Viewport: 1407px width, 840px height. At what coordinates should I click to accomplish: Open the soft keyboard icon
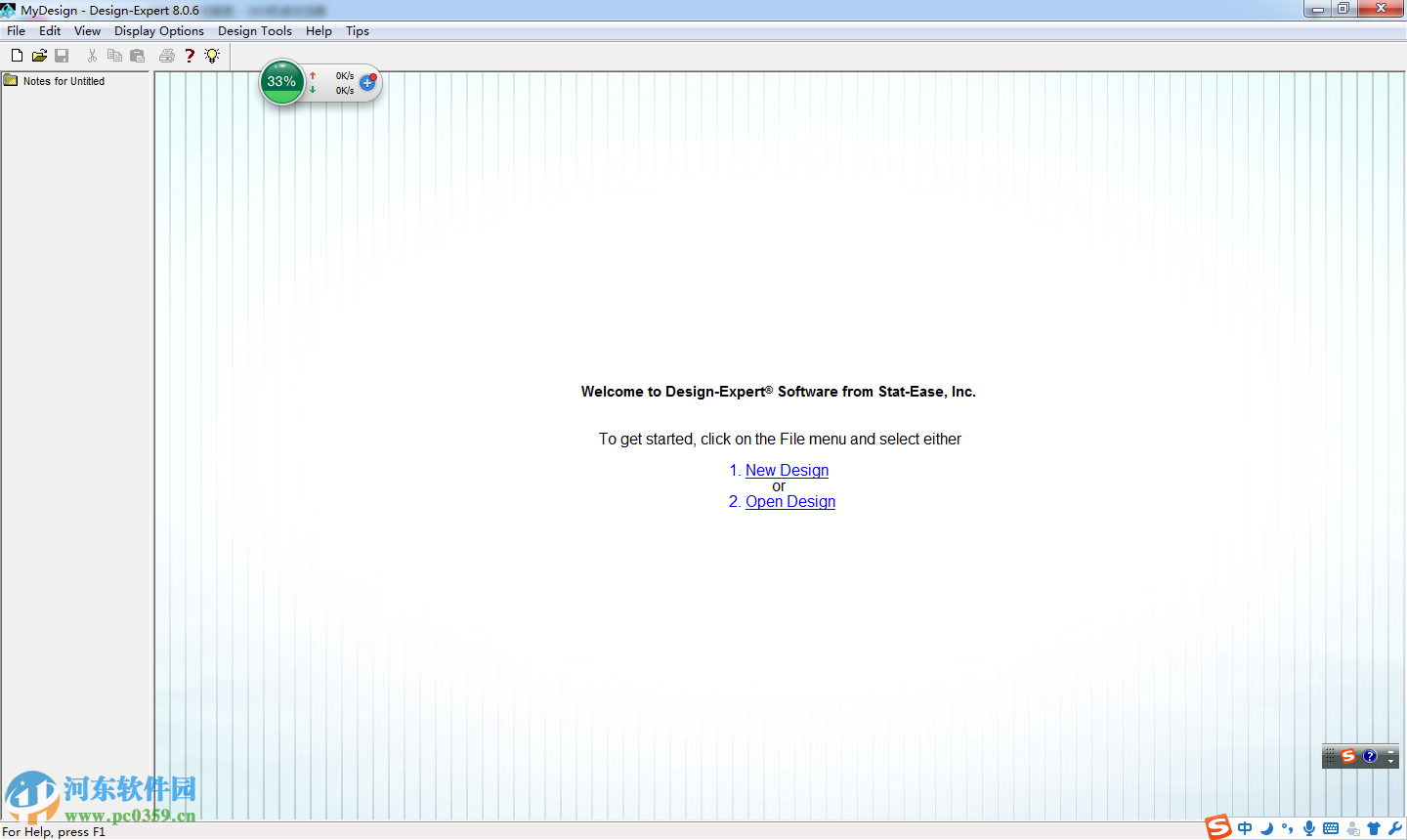(1331, 828)
